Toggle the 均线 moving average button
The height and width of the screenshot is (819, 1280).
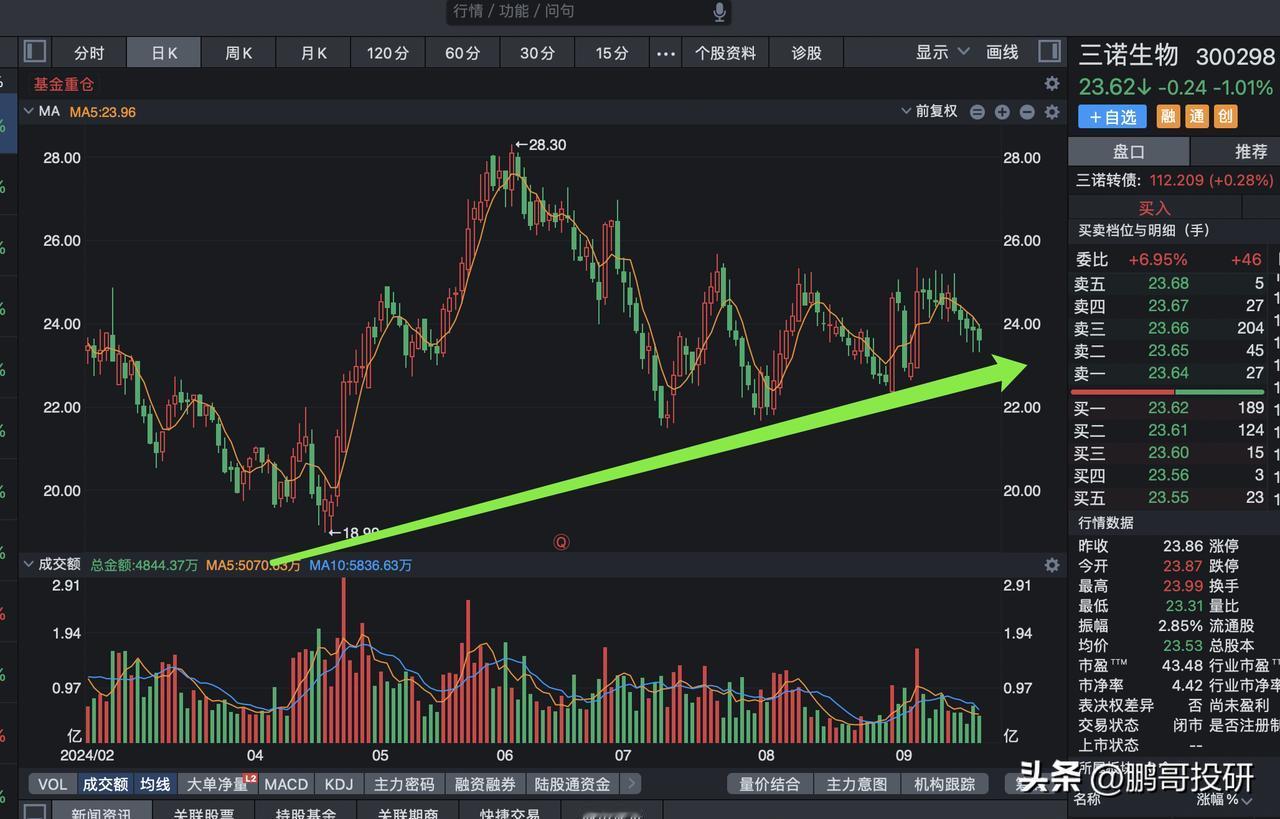[155, 784]
